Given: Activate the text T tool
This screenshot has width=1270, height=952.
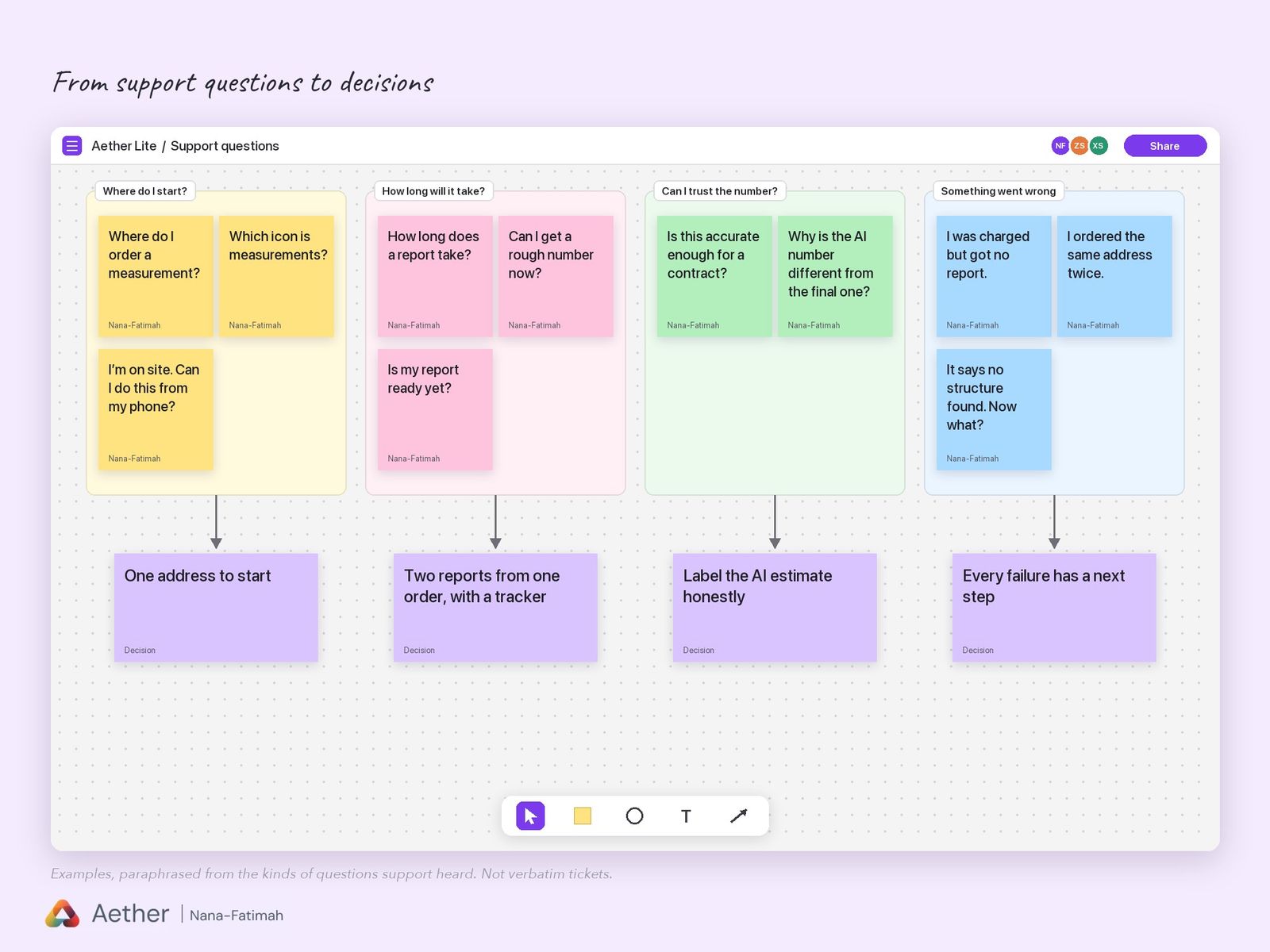Looking at the screenshot, I should pyautogui.click(x=686, y=816).
